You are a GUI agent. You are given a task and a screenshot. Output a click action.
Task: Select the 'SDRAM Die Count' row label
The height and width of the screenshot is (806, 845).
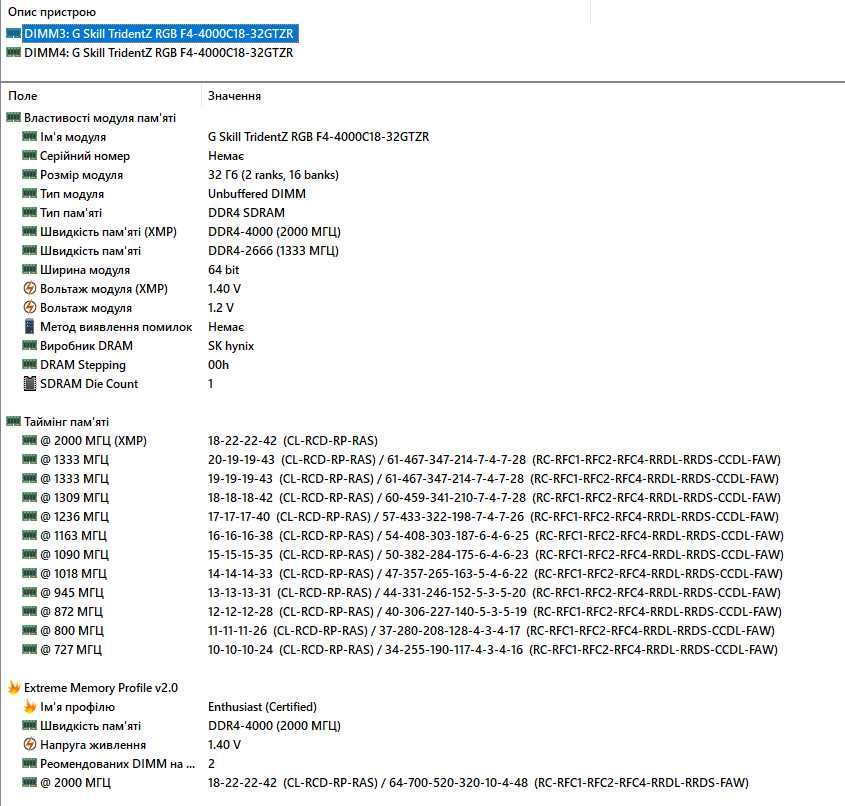(x=89, y=384)
